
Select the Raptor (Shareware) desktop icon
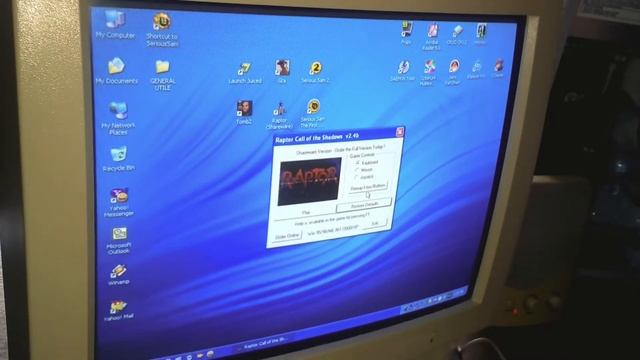[x=279, y=115]
